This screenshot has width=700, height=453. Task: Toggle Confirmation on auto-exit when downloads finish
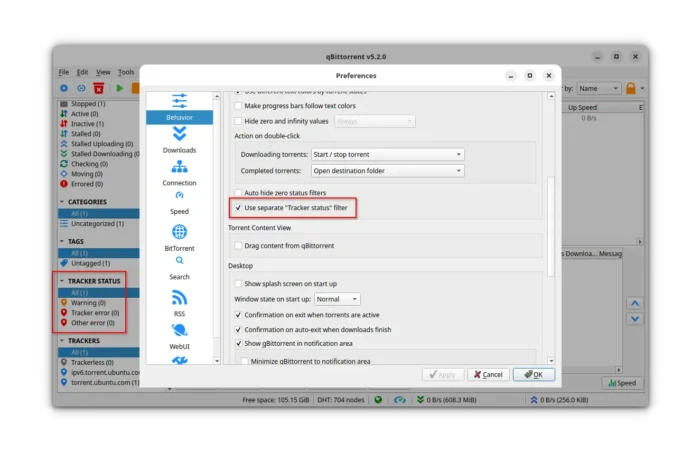238,329
